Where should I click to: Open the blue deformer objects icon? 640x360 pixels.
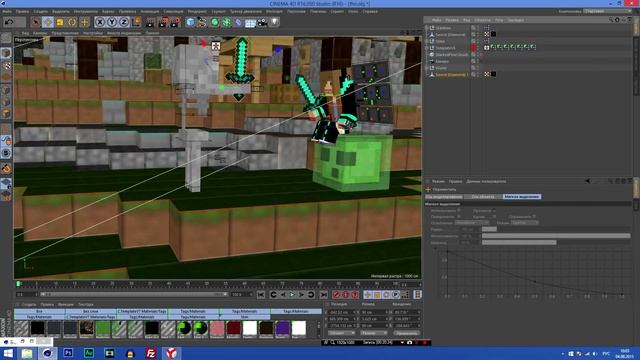coord(238,22)
